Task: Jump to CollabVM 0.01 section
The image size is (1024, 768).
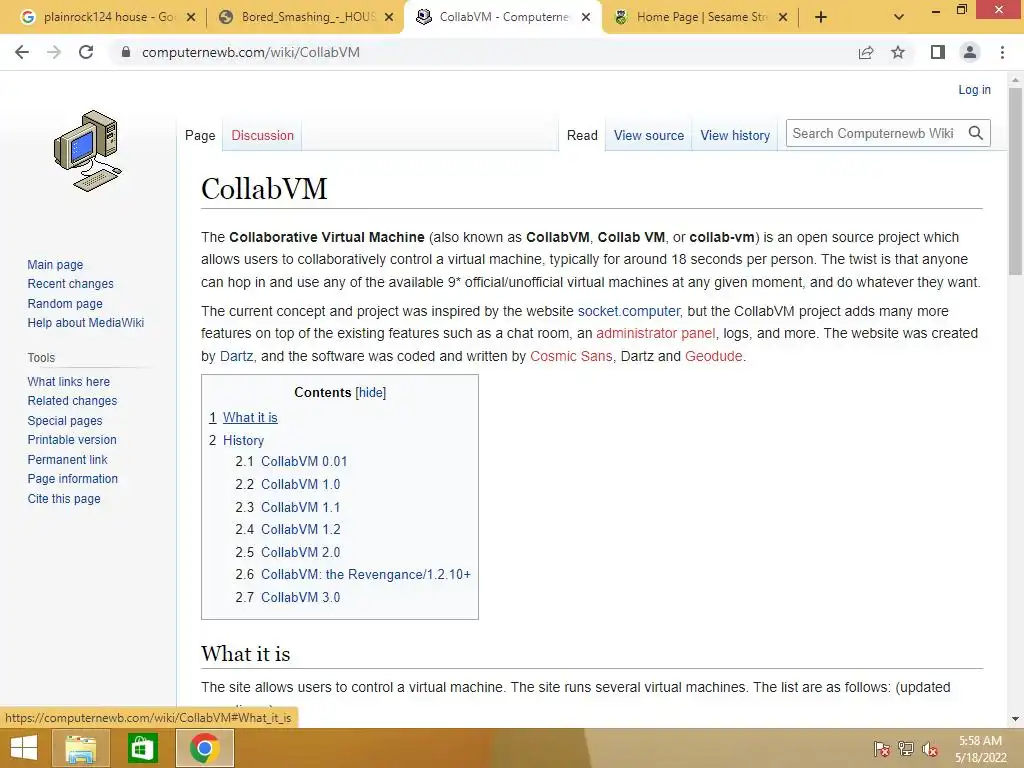Action: (304, 461)
